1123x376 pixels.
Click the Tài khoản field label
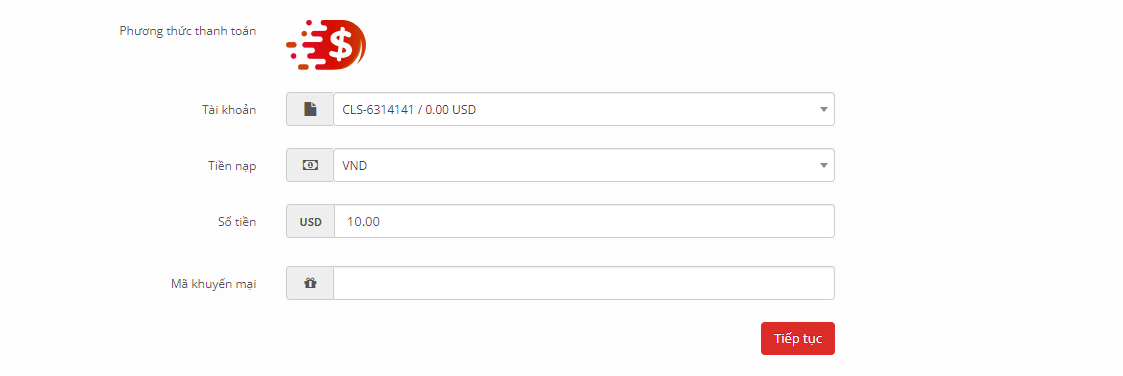[228, 110]
